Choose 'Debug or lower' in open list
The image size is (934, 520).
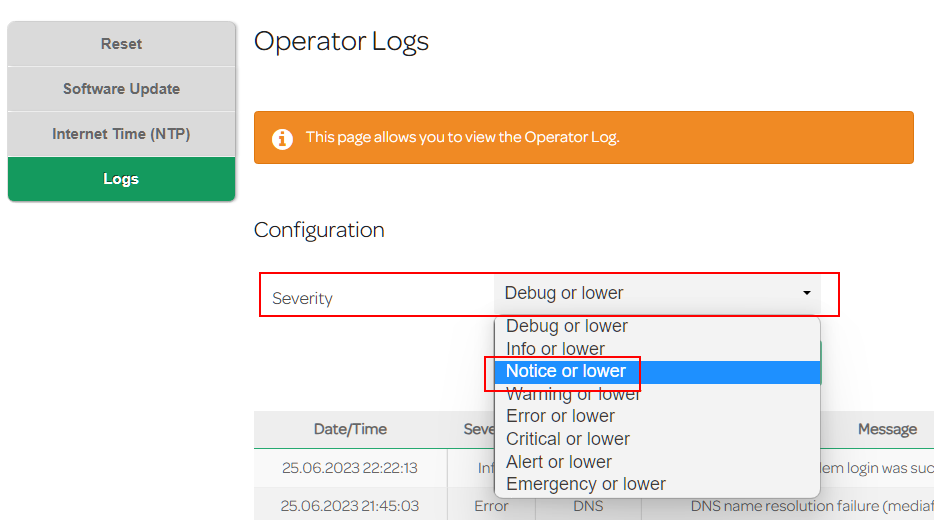(x=567, y=327)
